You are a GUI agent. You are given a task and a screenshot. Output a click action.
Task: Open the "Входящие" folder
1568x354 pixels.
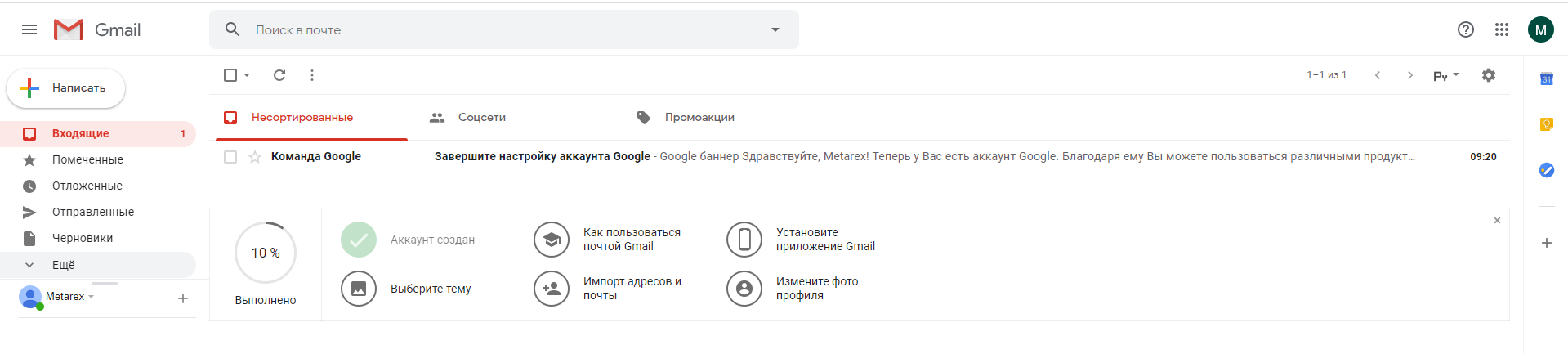[x=98, y=133]
